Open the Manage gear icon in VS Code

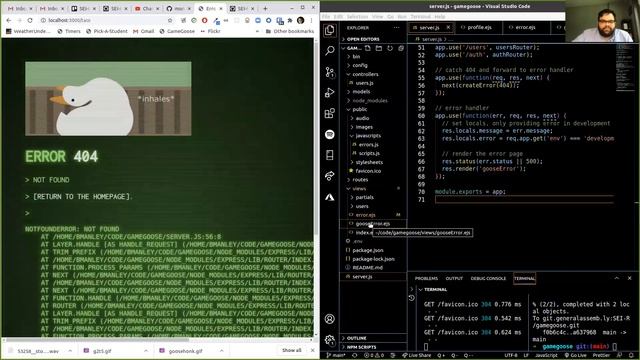(x=330, y=340)
